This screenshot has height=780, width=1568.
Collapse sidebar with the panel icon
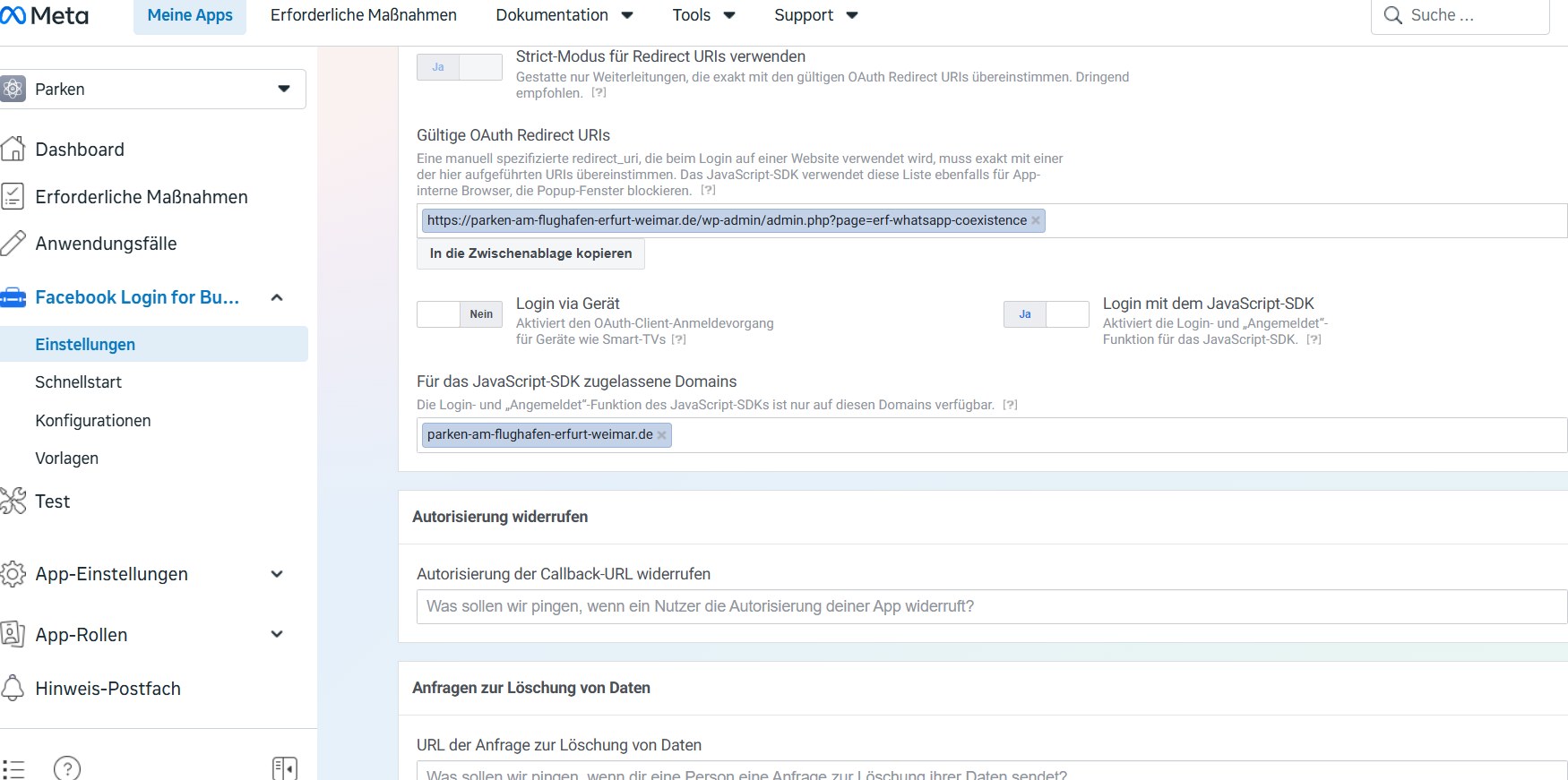(x=285, y=768)
